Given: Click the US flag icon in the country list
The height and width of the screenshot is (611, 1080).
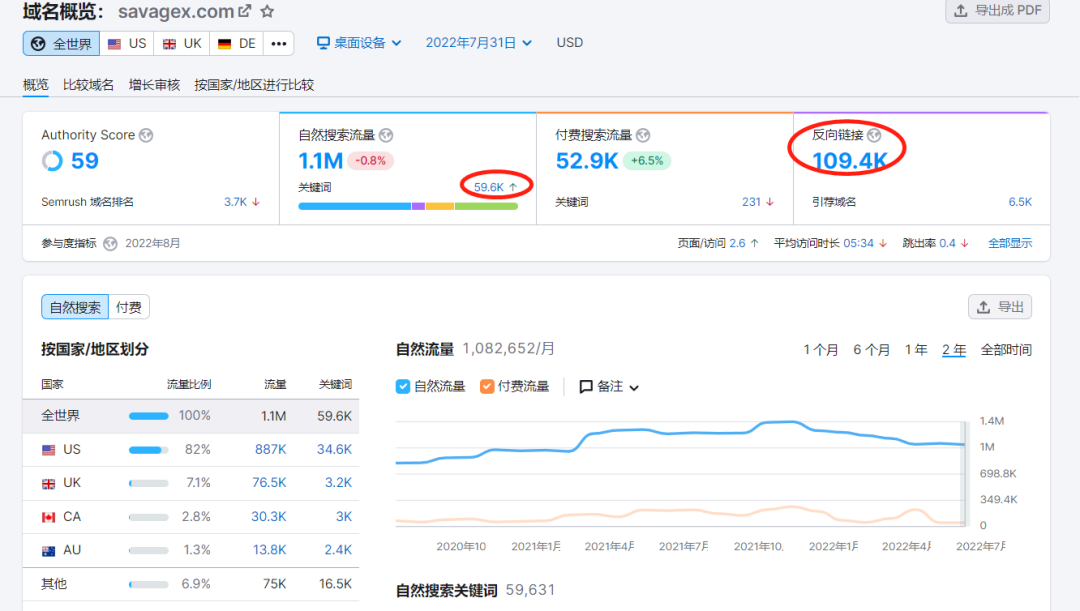Looking at the screenshot, I should [47, 449].
